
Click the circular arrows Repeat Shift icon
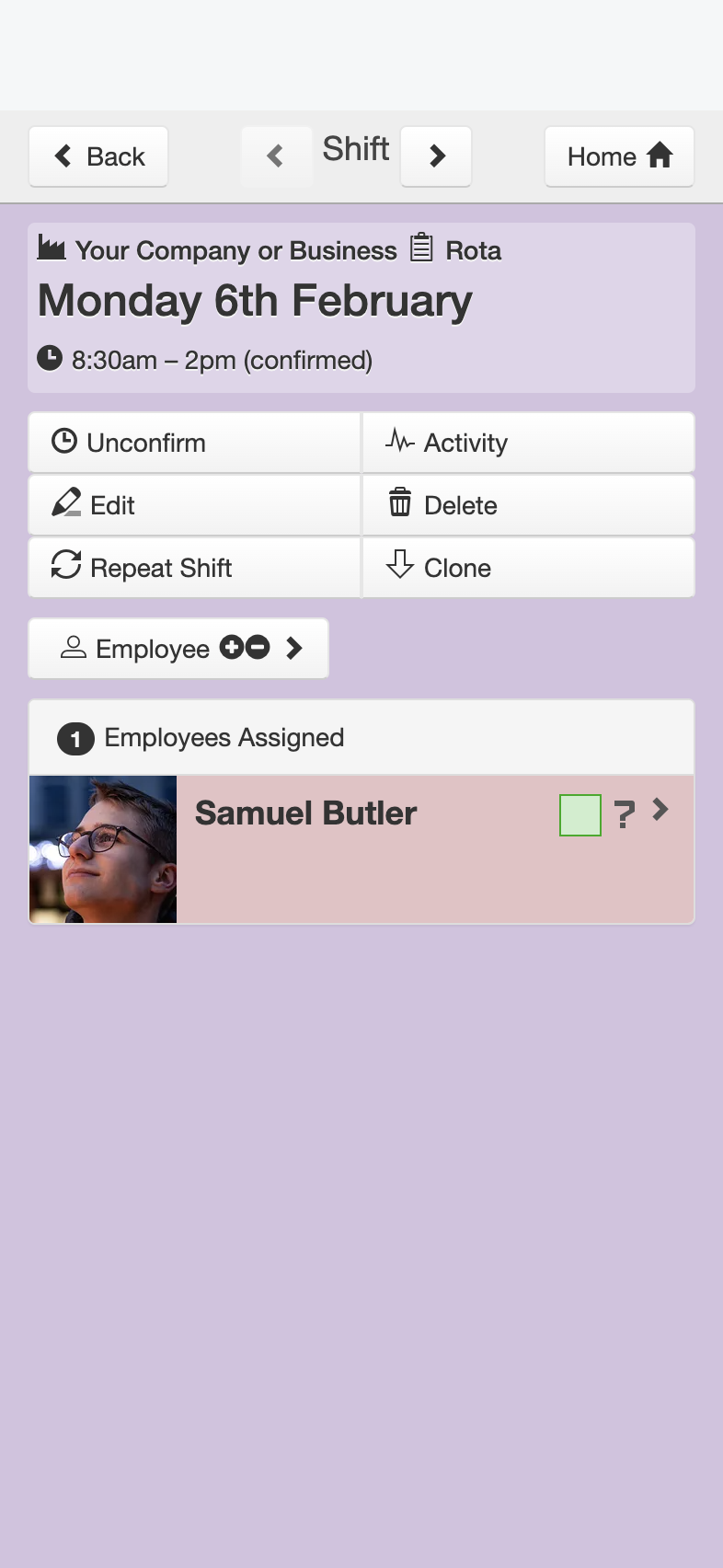tap(66, 565)
